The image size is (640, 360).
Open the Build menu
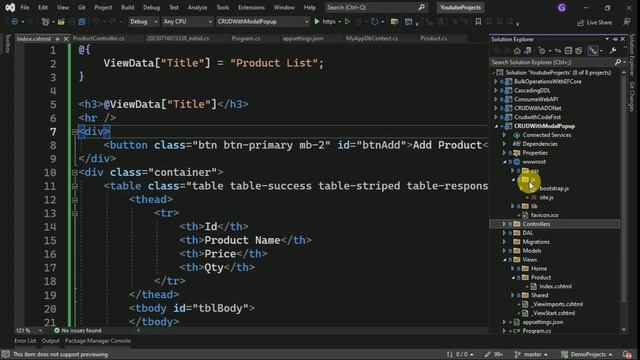[127, 7]
